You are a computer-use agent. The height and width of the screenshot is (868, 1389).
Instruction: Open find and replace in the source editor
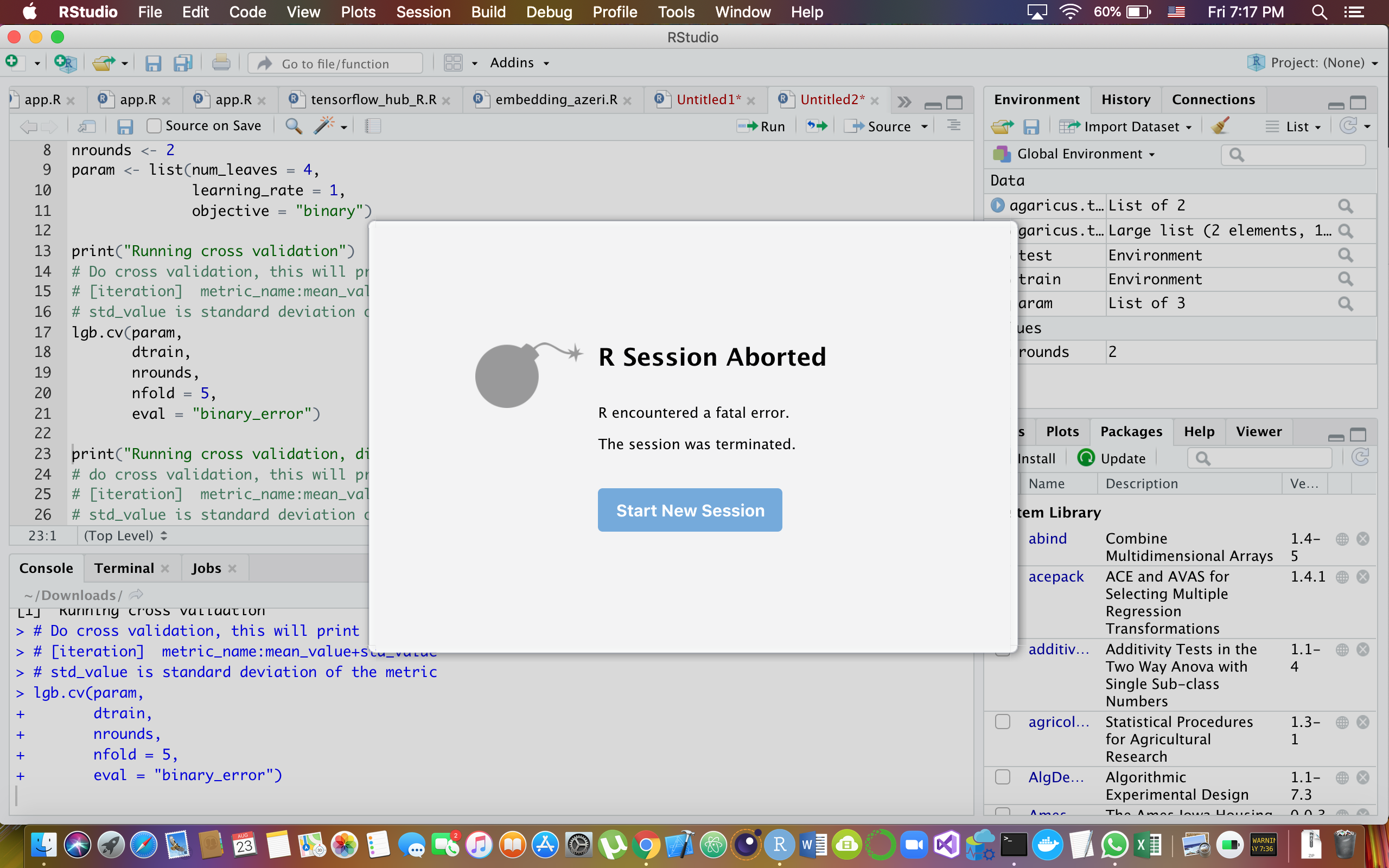pos(294,126)
